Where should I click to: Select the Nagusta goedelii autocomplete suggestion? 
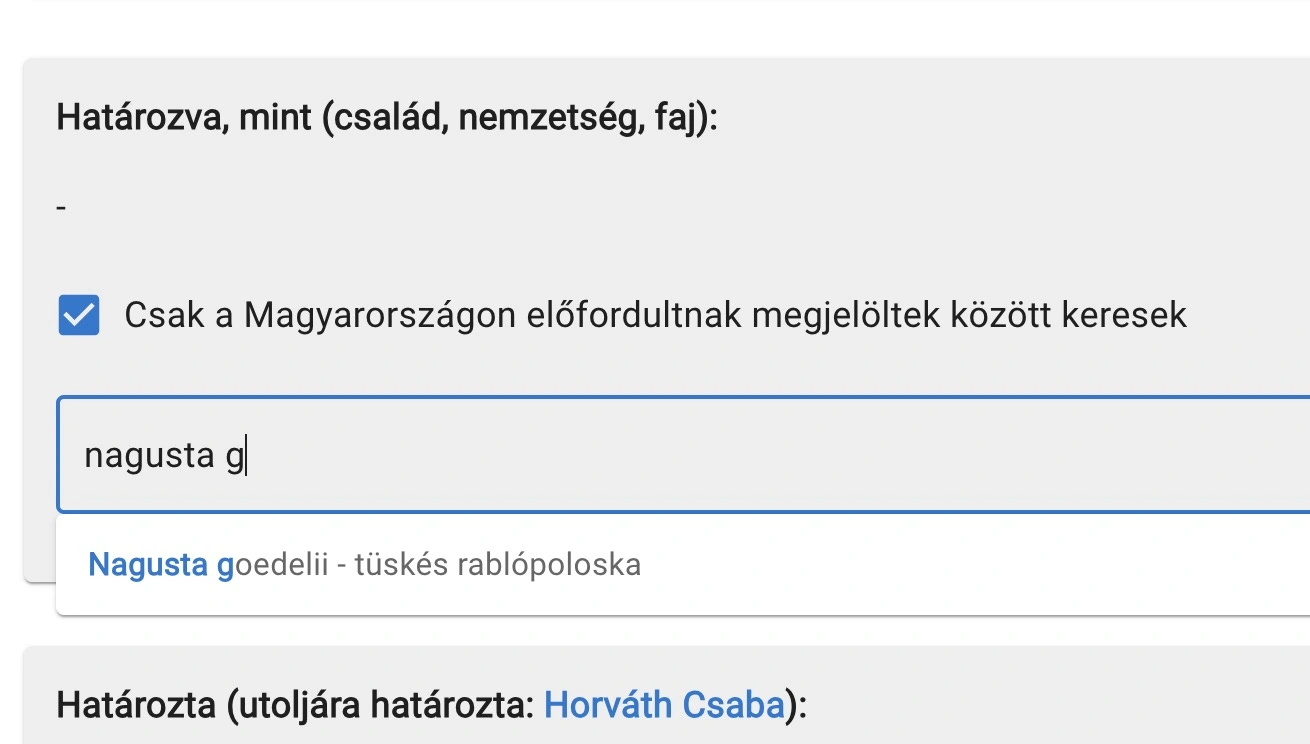pyautogui.click(x=365, y=564)
